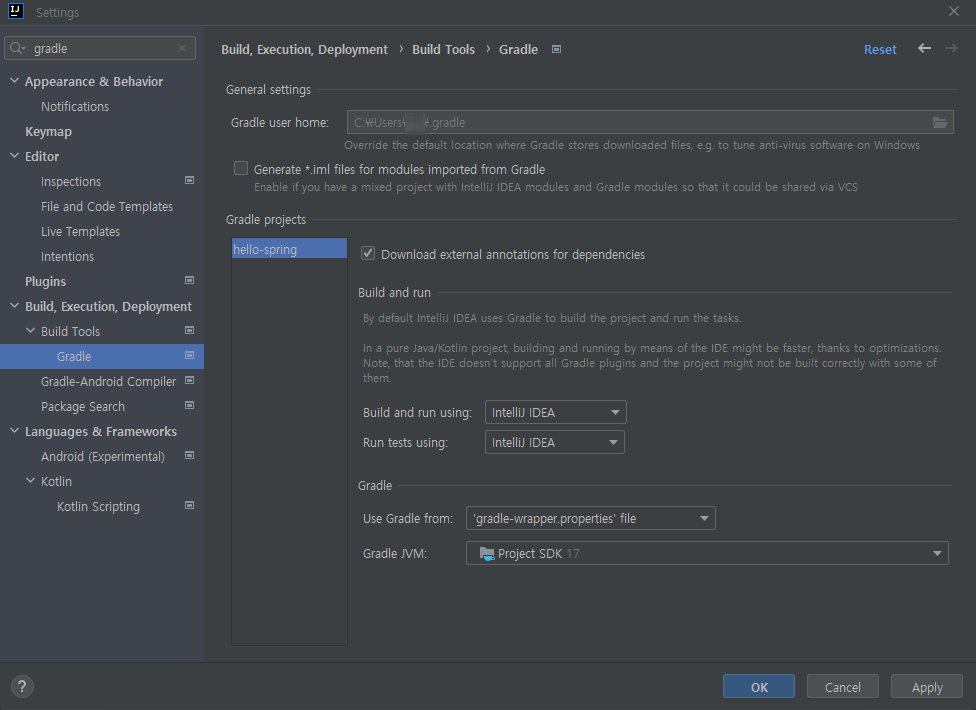Open Run tests using dropdown
Image resolution: width=976 pixels, height=710 pixels.
pyautogui.click(x=555, y=442)
